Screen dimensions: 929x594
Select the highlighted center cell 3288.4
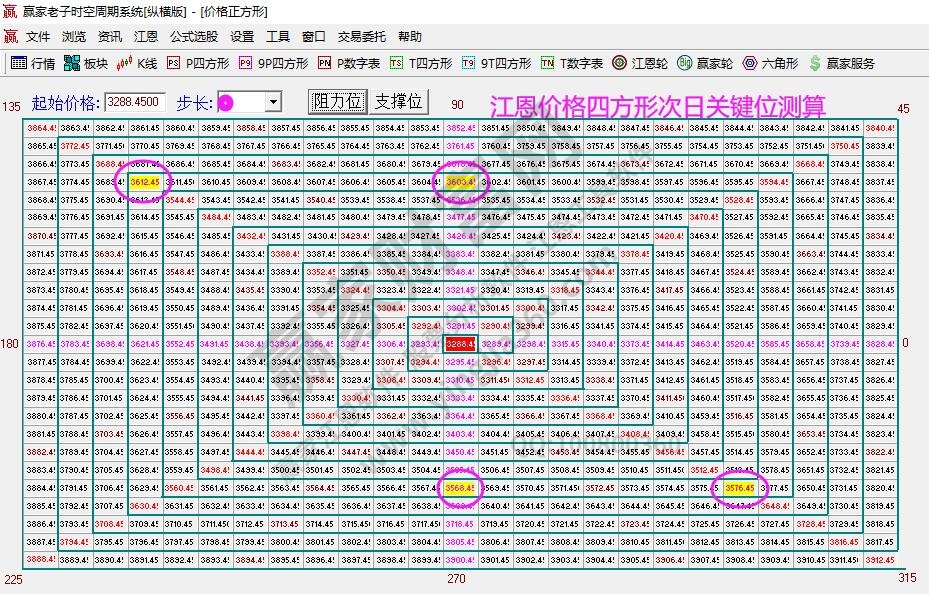click(459, 344)
